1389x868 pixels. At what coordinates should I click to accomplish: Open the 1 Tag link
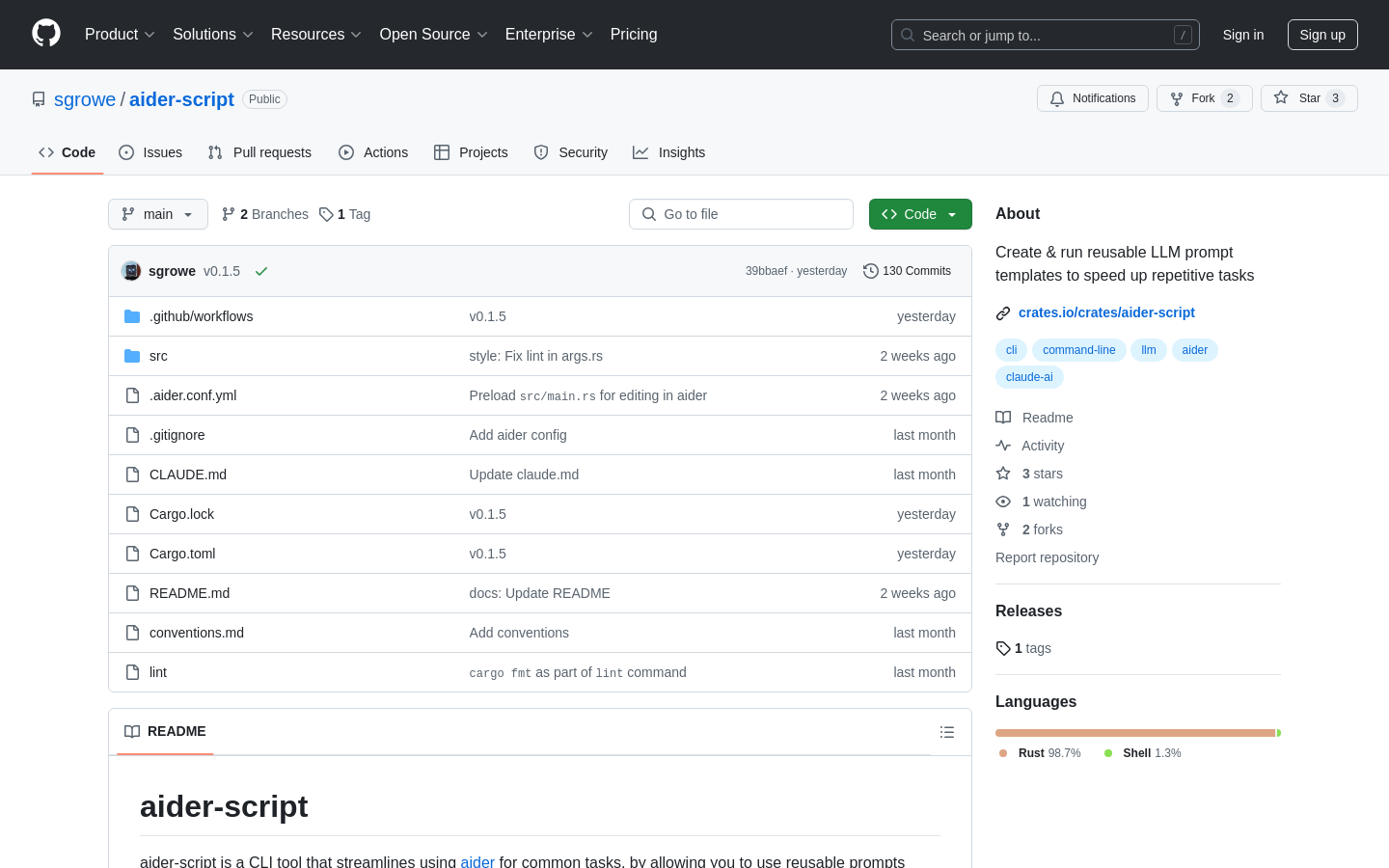coord(345,214)
